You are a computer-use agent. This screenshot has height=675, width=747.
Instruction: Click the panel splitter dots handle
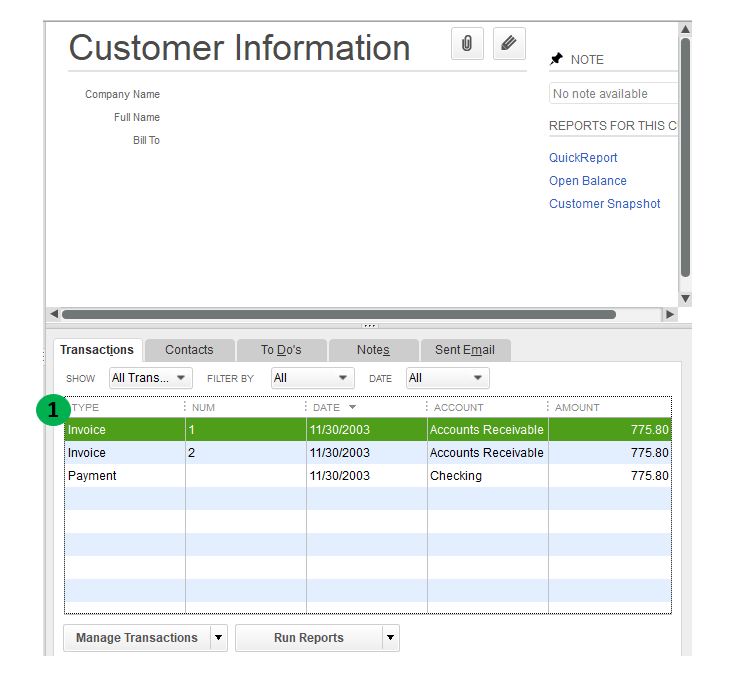point(369,326)
